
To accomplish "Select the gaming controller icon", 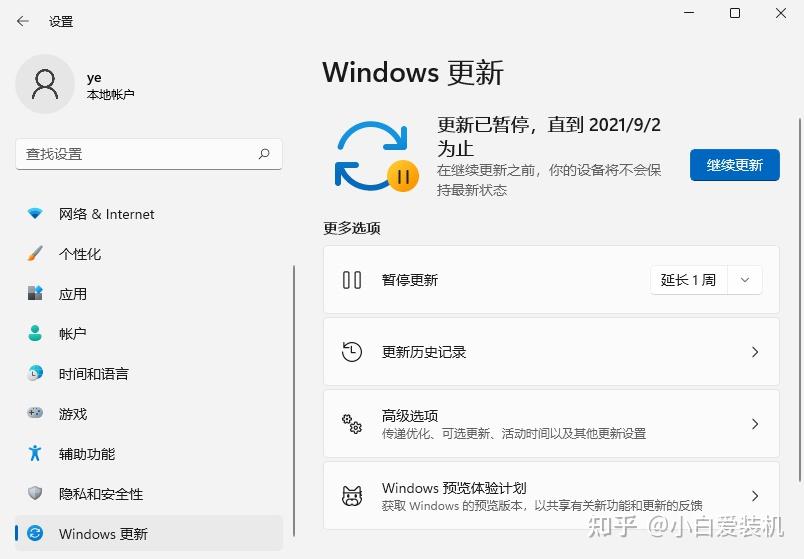I will pyautogui.click(x=35, y=413).
